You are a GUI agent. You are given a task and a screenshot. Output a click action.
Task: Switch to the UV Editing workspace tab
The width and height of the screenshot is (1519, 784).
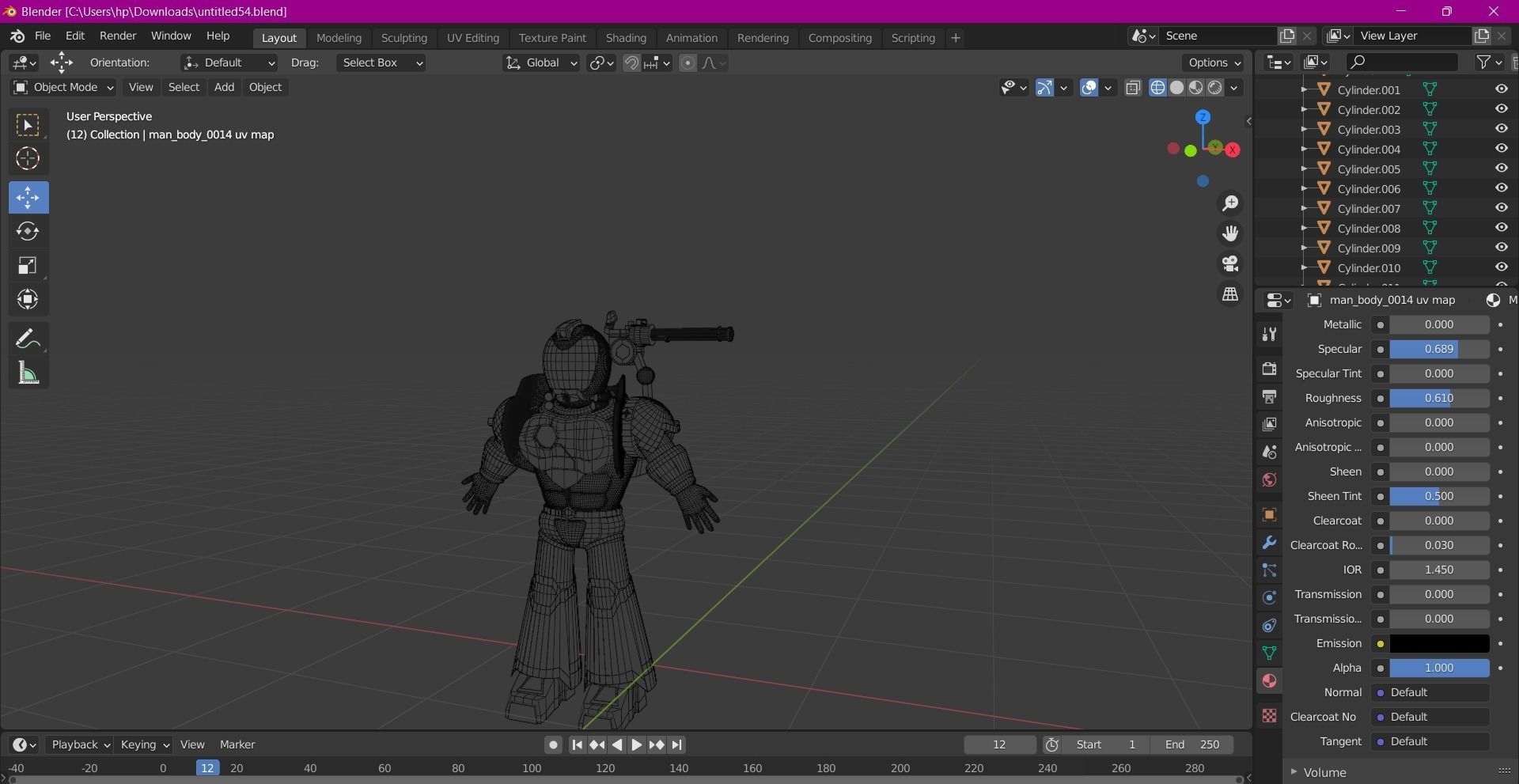(x=473, y=38)
